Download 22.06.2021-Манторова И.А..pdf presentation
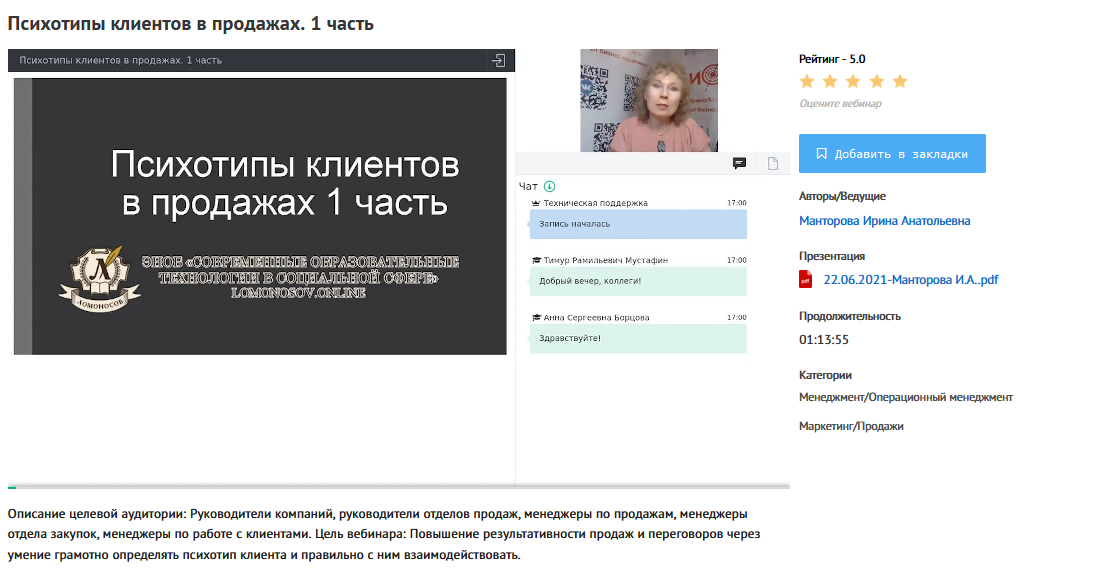 [910, 280]
